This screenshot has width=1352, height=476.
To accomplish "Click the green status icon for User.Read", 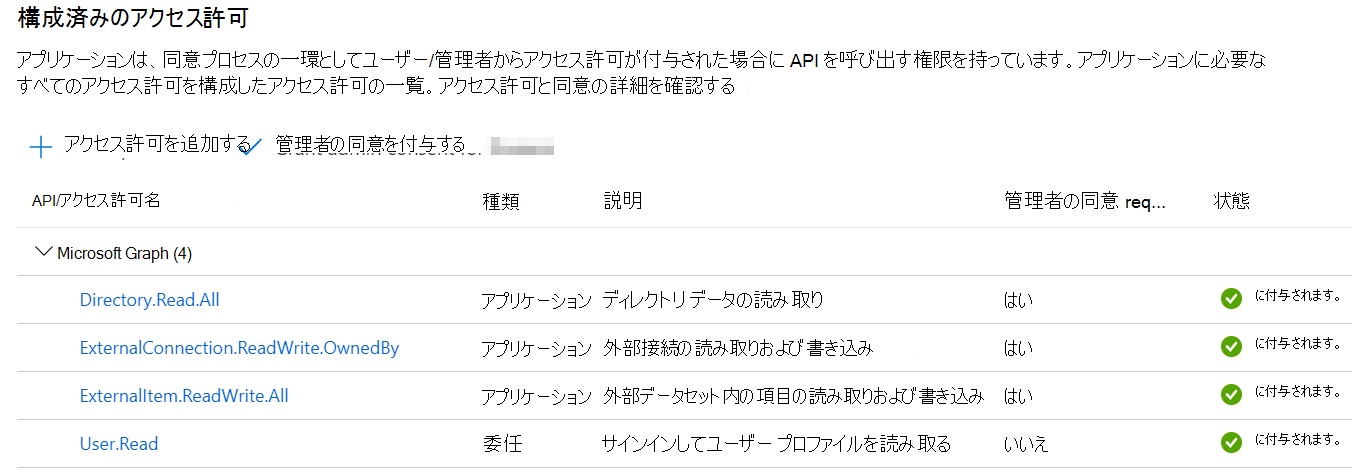I will (x=1231, y=442).
